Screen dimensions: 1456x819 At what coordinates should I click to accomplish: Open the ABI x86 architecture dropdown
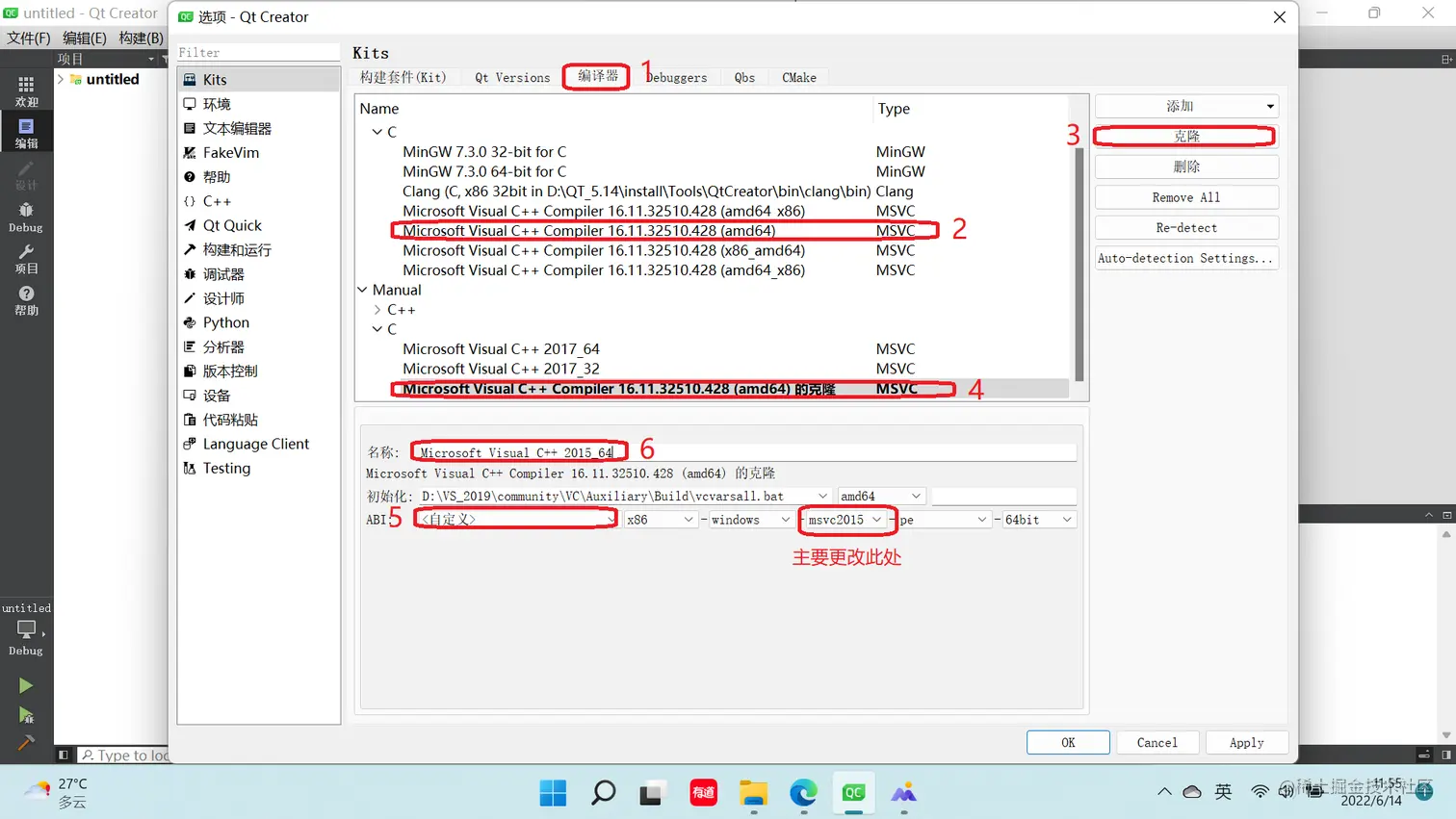(x=661, y=520)
